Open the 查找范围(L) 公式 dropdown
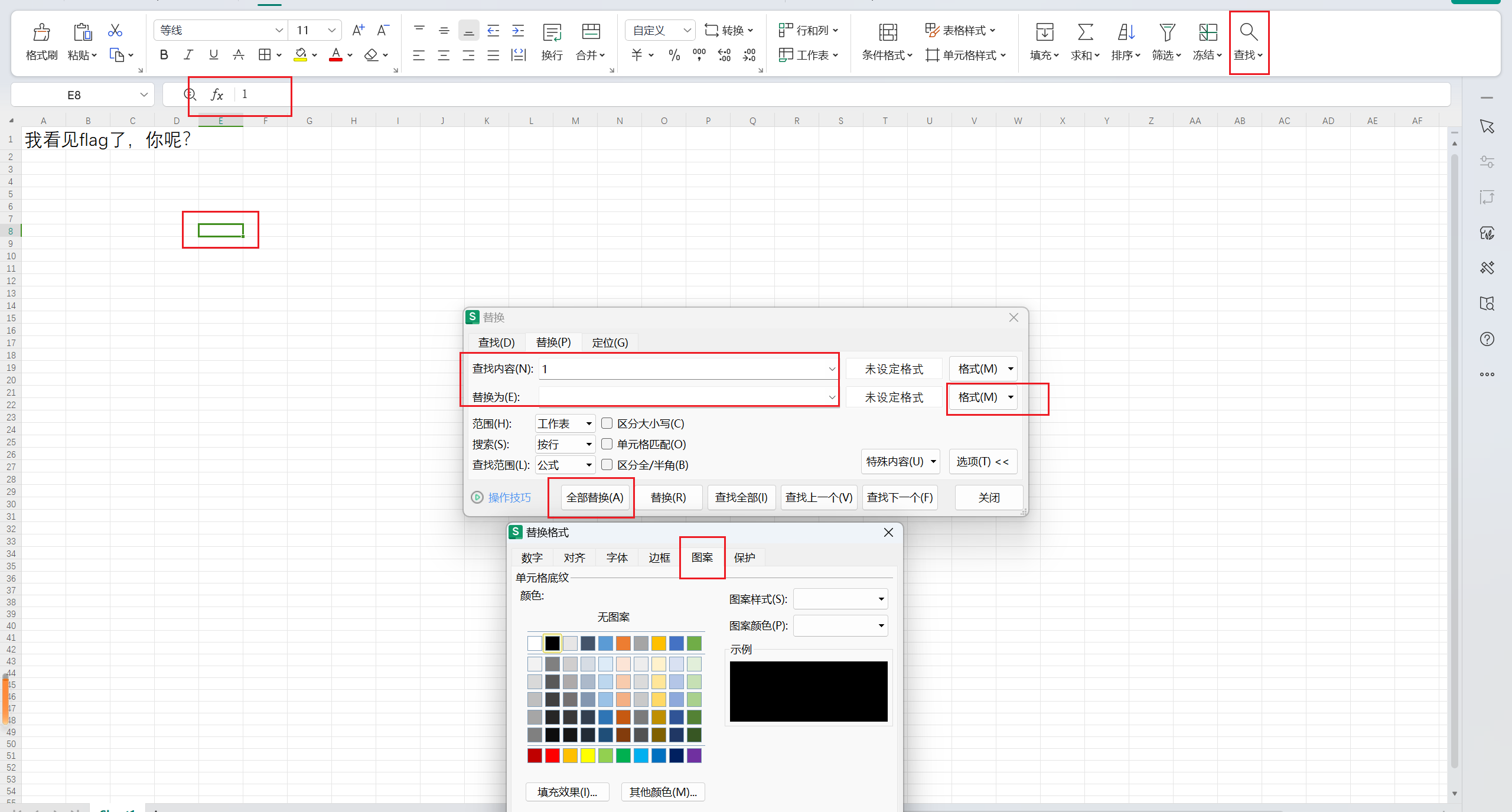Screen dimensions: 1512x812 (x=565, y=465)
